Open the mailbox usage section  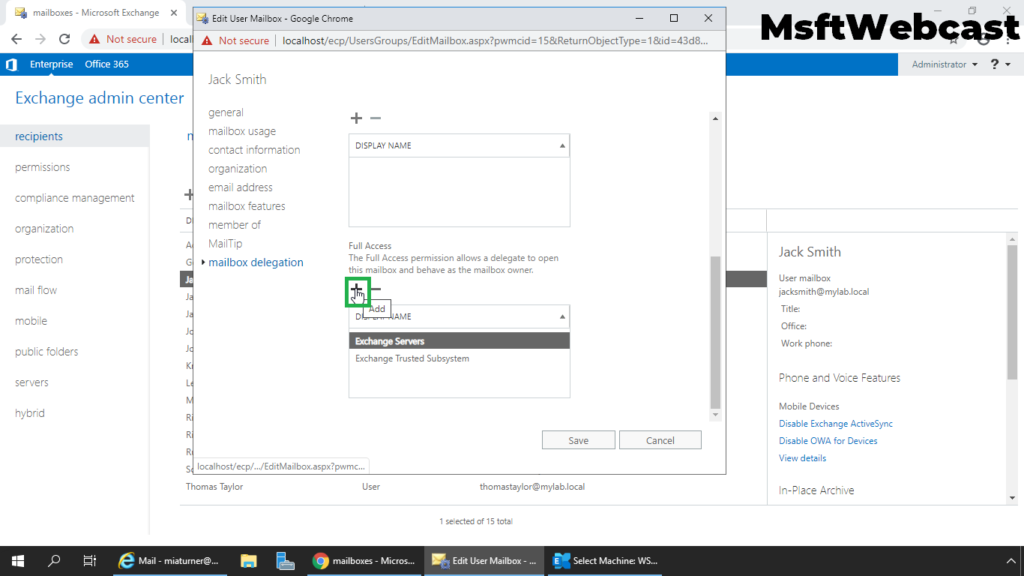point(242,131)
